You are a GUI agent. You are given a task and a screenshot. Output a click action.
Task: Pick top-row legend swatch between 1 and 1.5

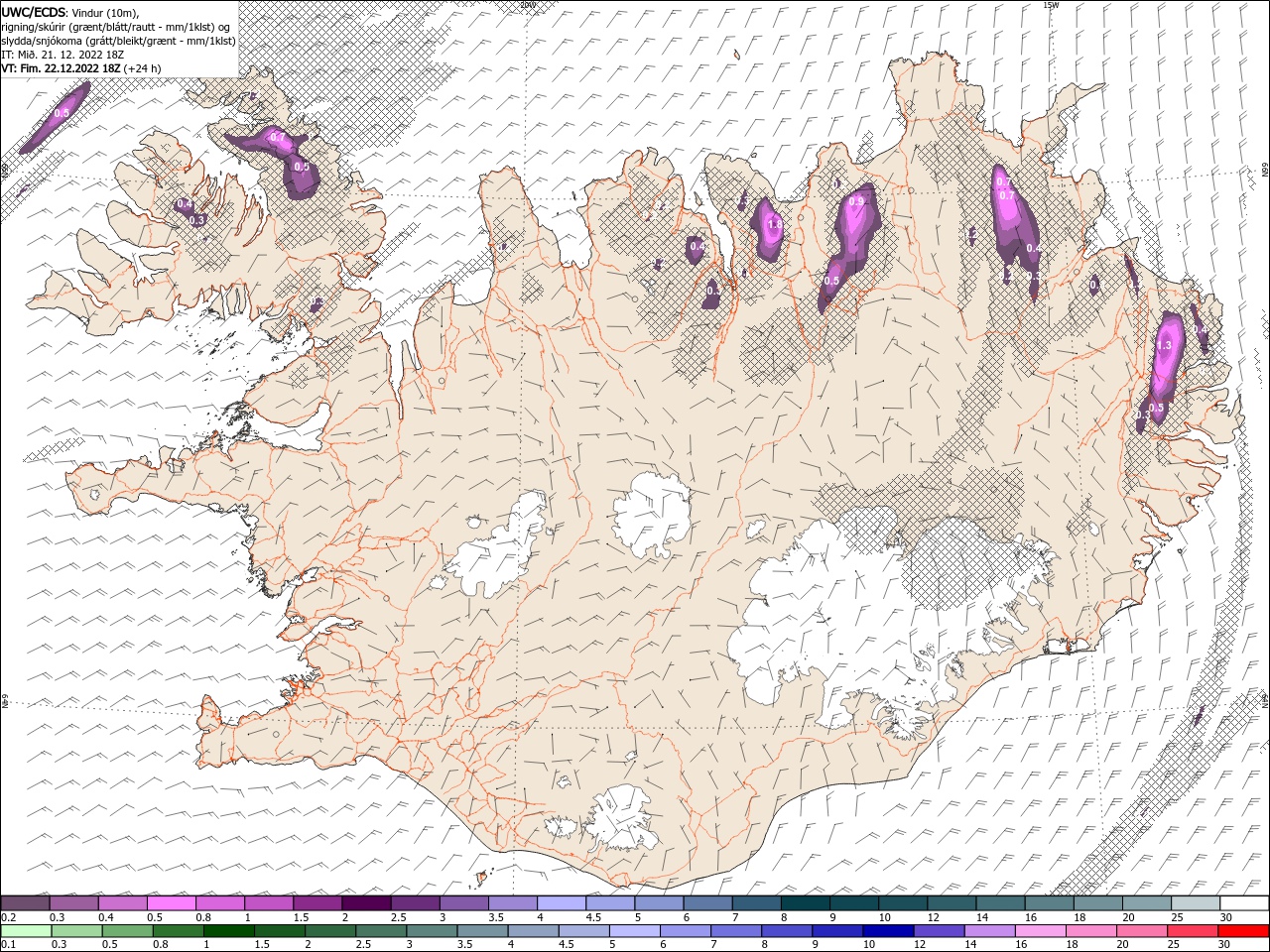(268, 903)
